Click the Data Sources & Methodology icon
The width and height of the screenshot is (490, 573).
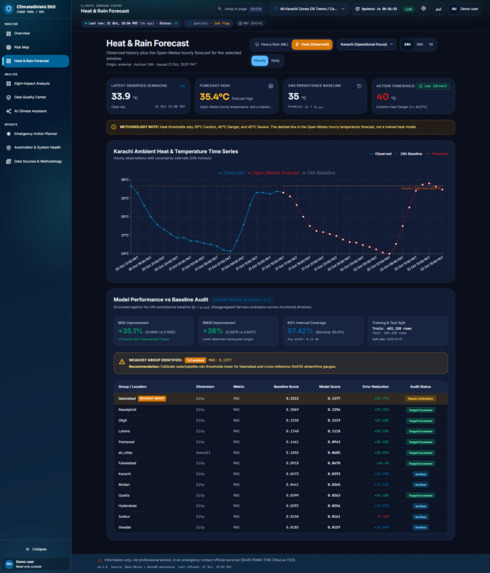pyautogui.click(x=8, y=161)
